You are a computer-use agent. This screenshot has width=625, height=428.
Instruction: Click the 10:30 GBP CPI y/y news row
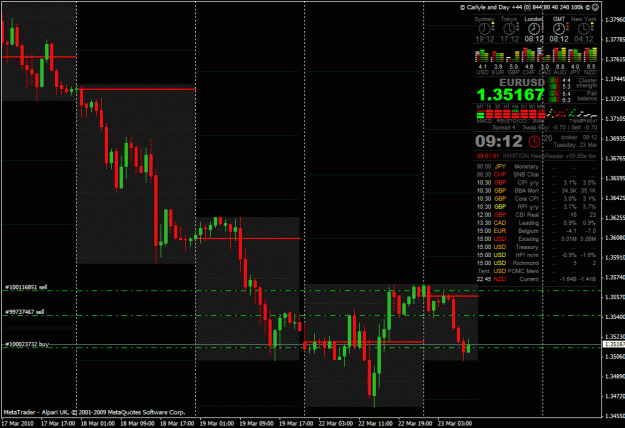[x=536, y=183]
